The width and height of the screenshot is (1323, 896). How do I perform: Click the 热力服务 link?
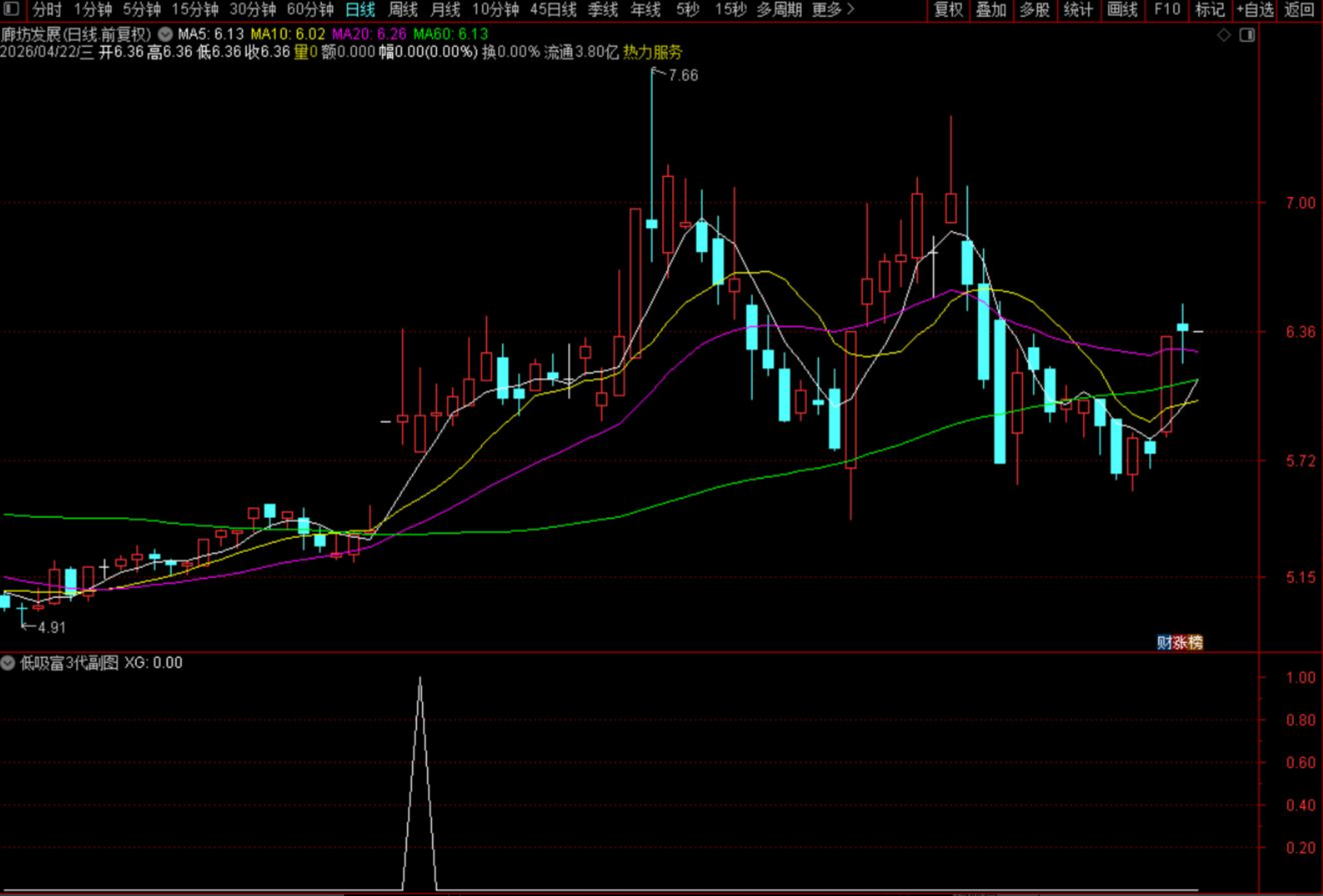[x=652, y=52]
